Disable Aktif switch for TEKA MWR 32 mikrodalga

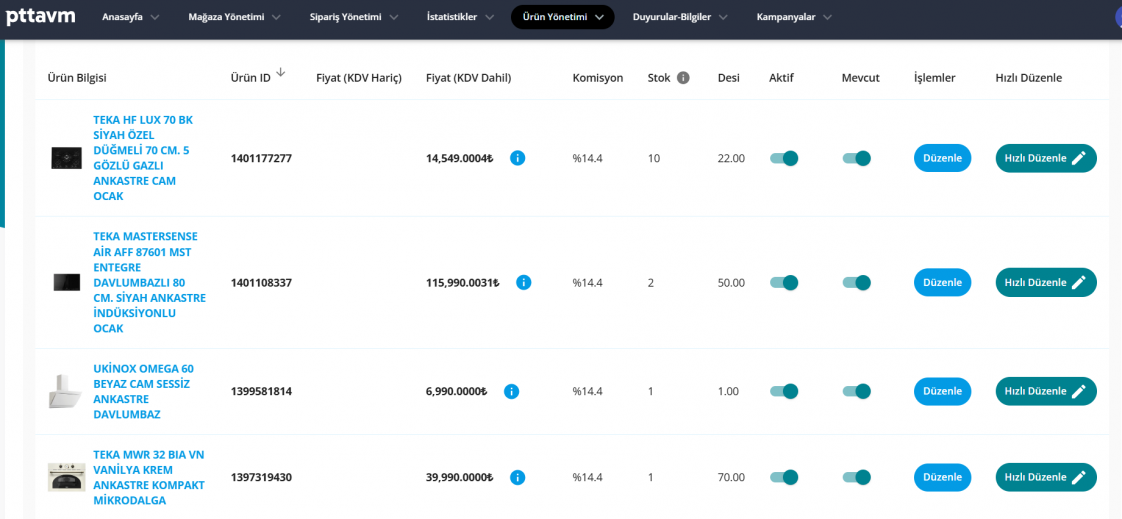tap(784, 477)
